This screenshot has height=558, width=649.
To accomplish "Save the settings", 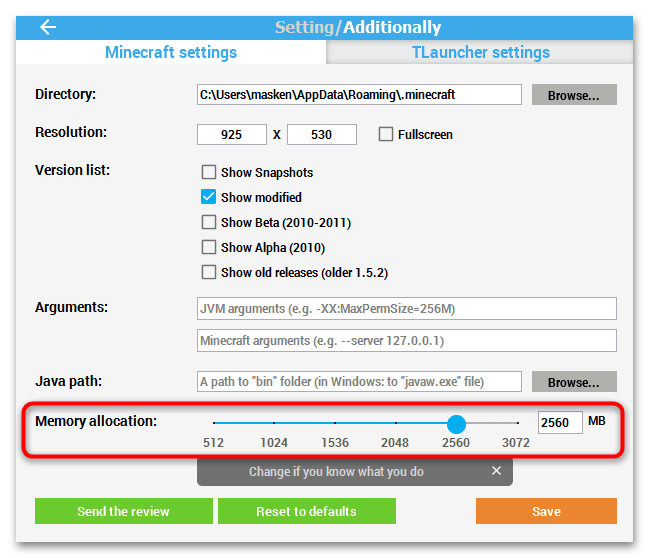I will tap(546, 511).
